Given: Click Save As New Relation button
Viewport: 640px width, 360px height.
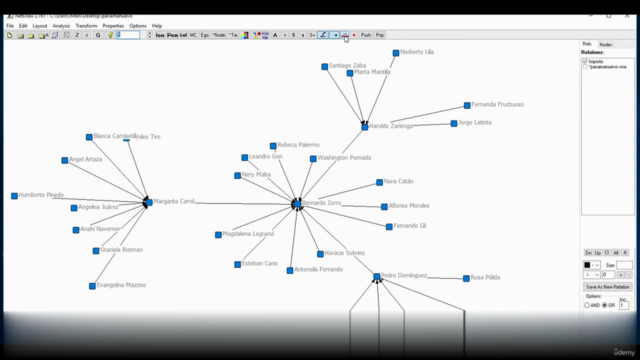Looking at the screenshot, I should pyautogui.click(x=608, y=287).
